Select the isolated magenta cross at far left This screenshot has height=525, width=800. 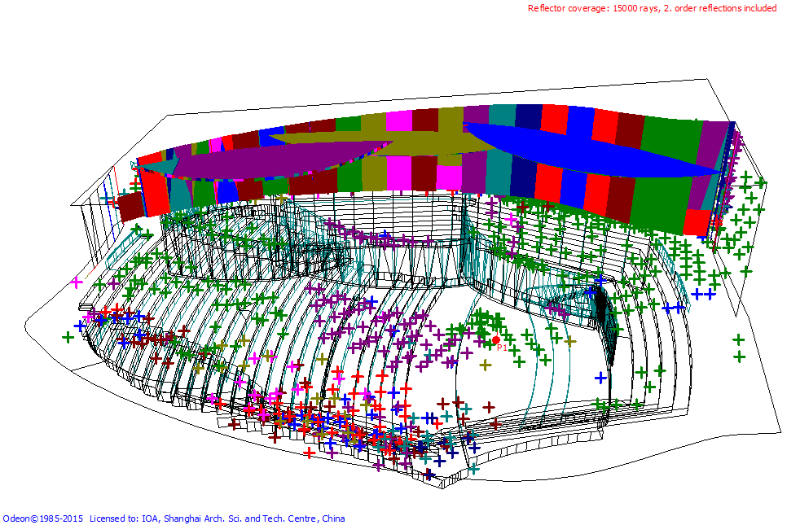[76, 283]
